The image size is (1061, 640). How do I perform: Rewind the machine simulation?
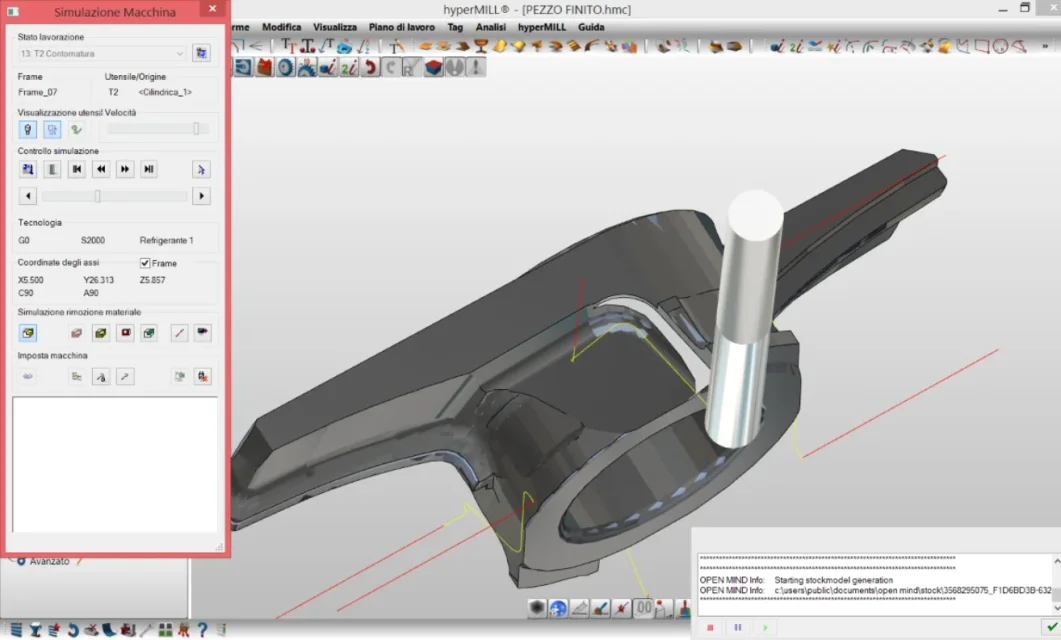[101, 169]
